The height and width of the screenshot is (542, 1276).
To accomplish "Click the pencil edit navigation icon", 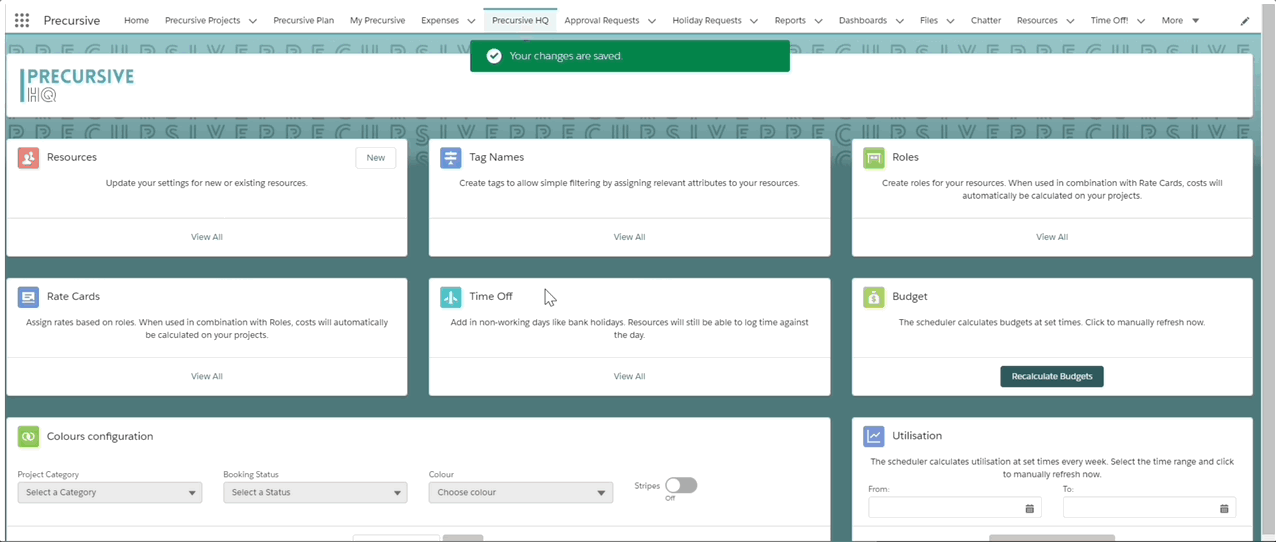I will coord(1245,21).
